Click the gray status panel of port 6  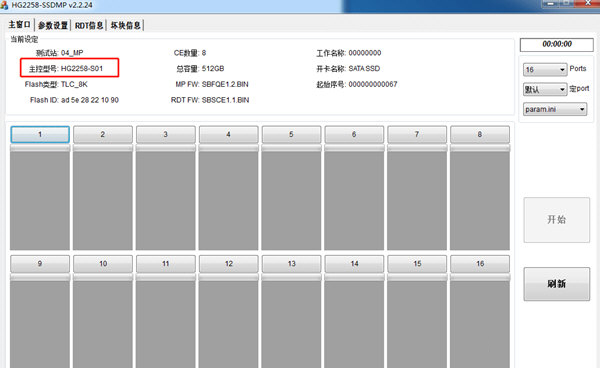354,201
